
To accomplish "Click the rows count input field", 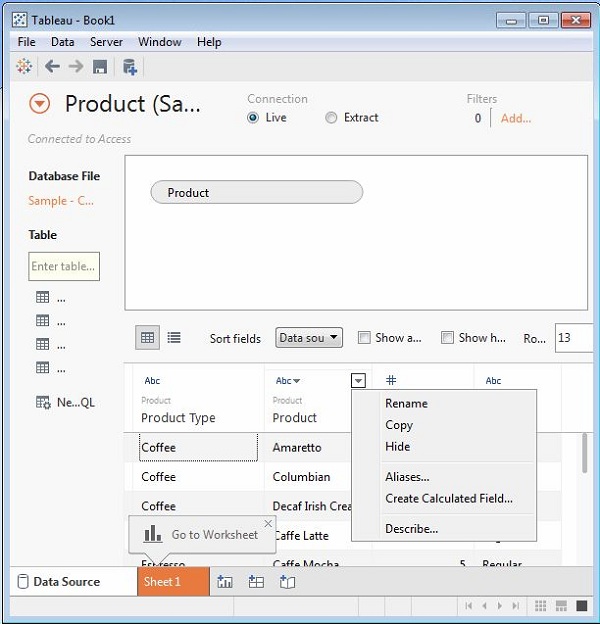I will pyautogui.click(x=573, y=338).
